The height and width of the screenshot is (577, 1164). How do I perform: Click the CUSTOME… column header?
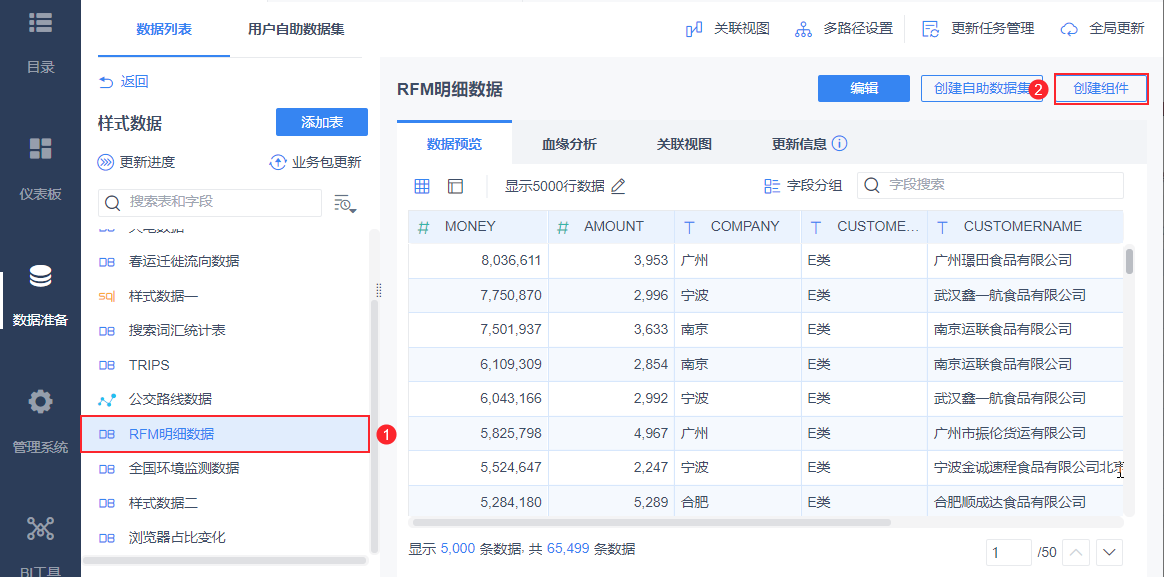[865, 227]
